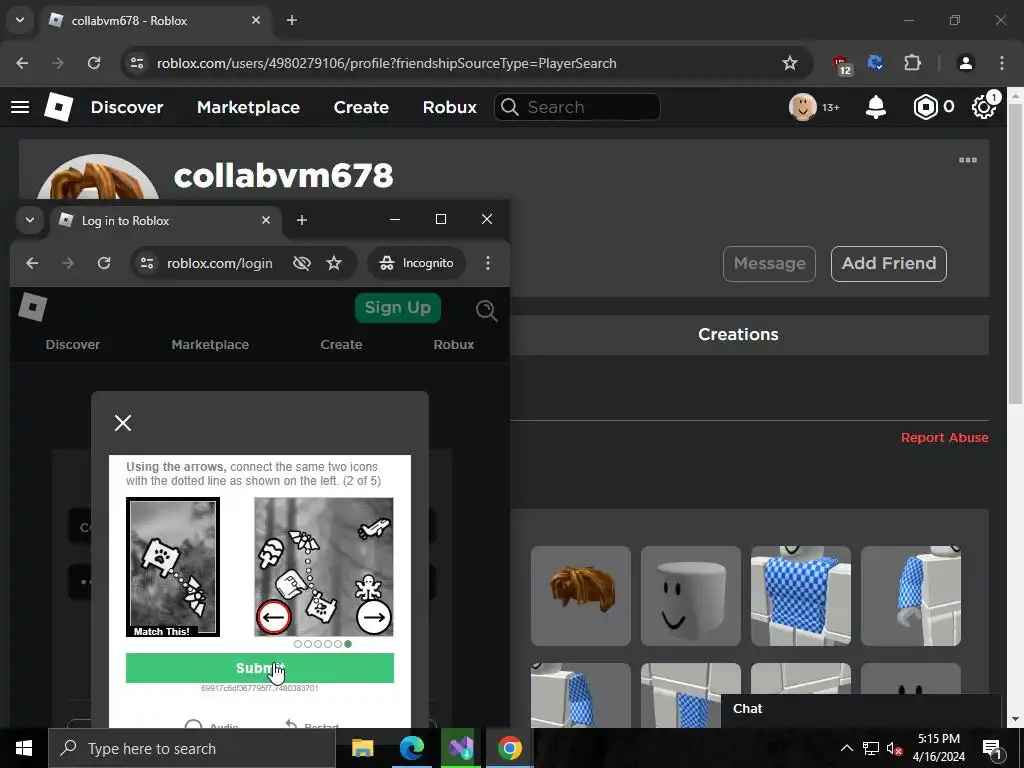
Task: Click the third-party cookies blocked eye icon
Action: (x=302, y=263)
